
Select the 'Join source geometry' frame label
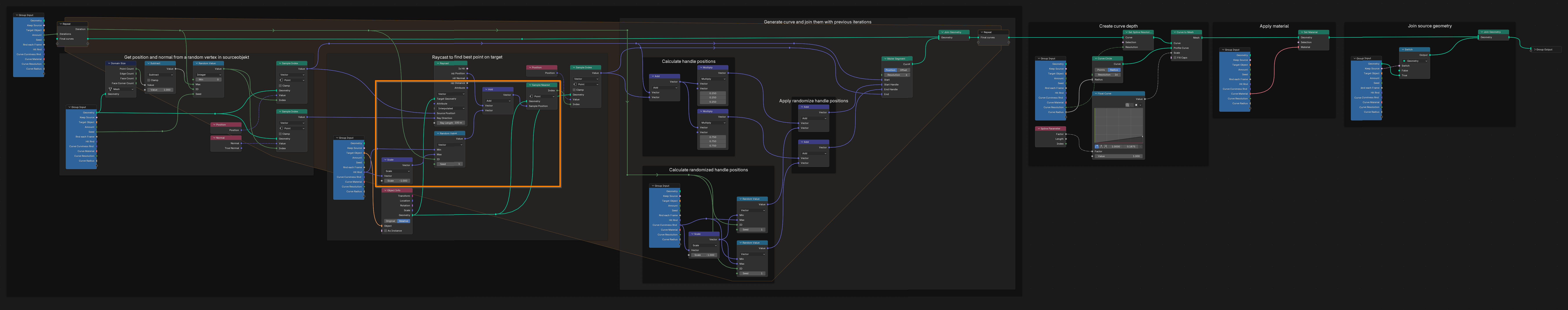pos(1430,26)
